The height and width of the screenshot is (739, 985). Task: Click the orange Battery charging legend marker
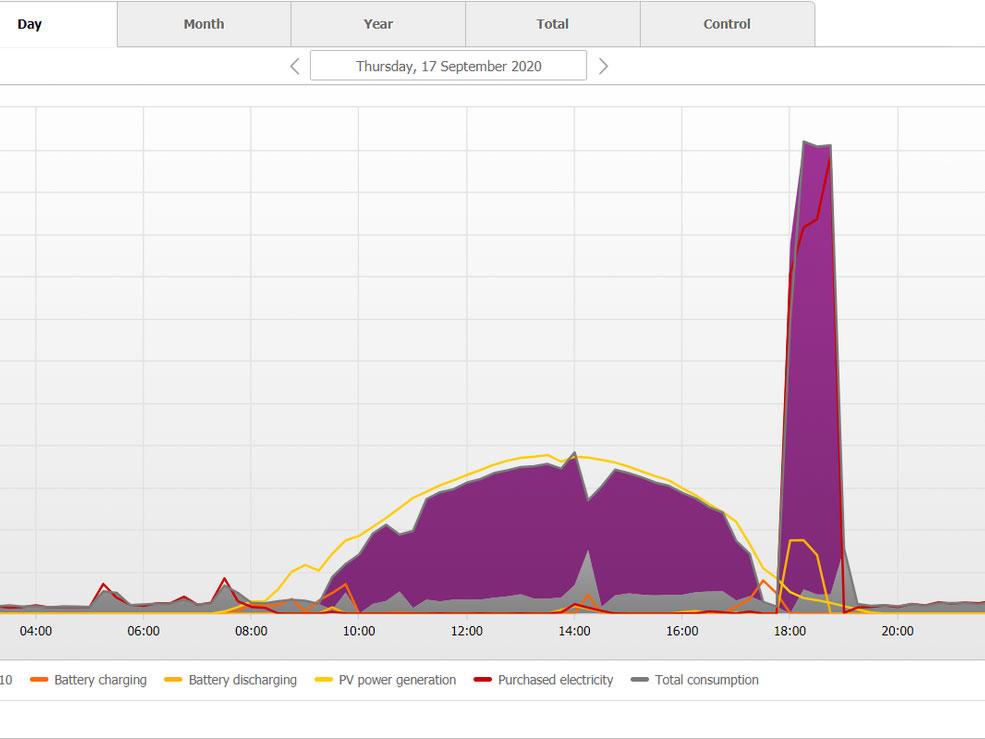coord(40,680)
